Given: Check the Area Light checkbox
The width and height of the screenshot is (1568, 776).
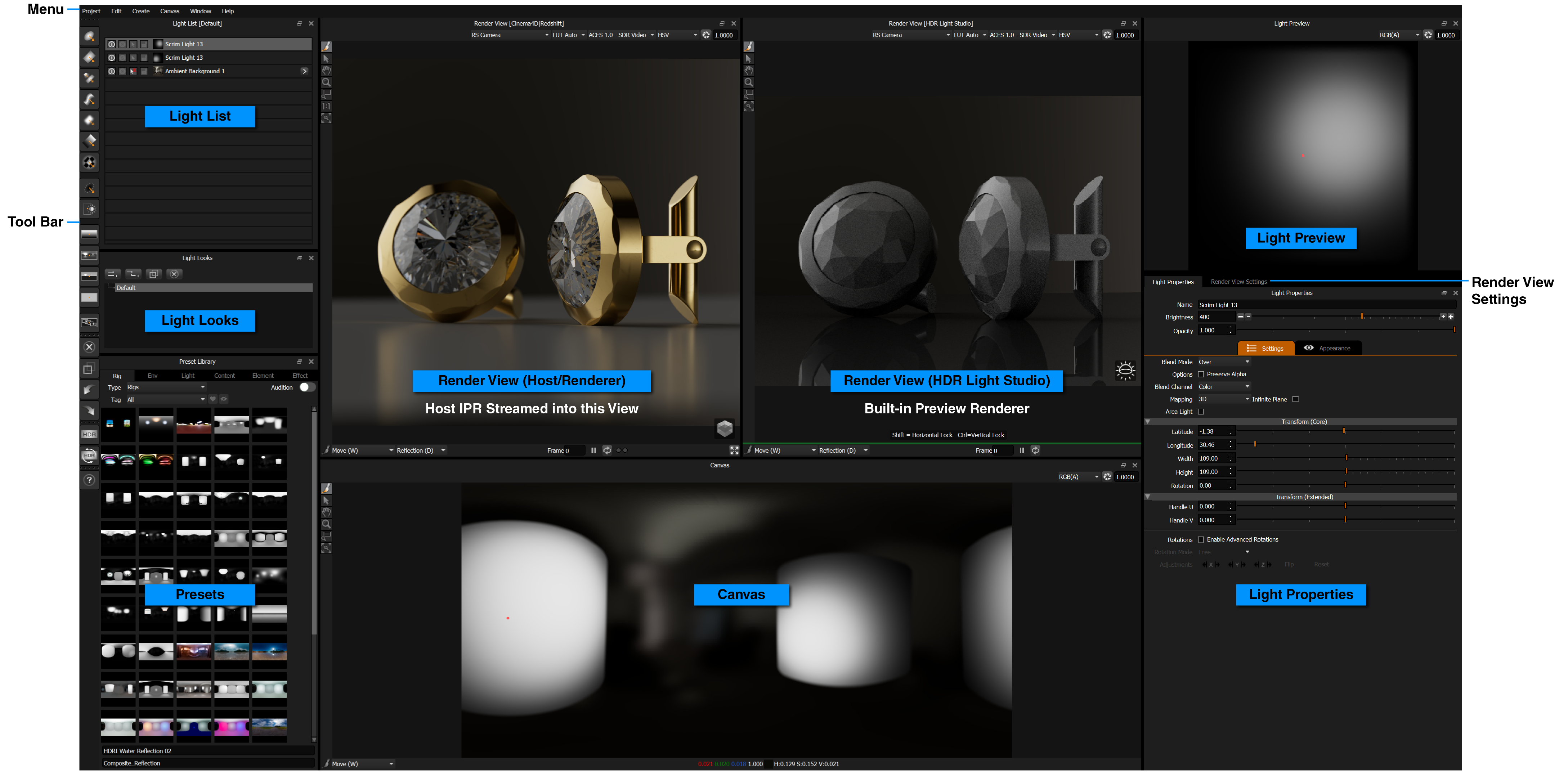Looking at the screenshot, I should click(x=1201, y=412).
